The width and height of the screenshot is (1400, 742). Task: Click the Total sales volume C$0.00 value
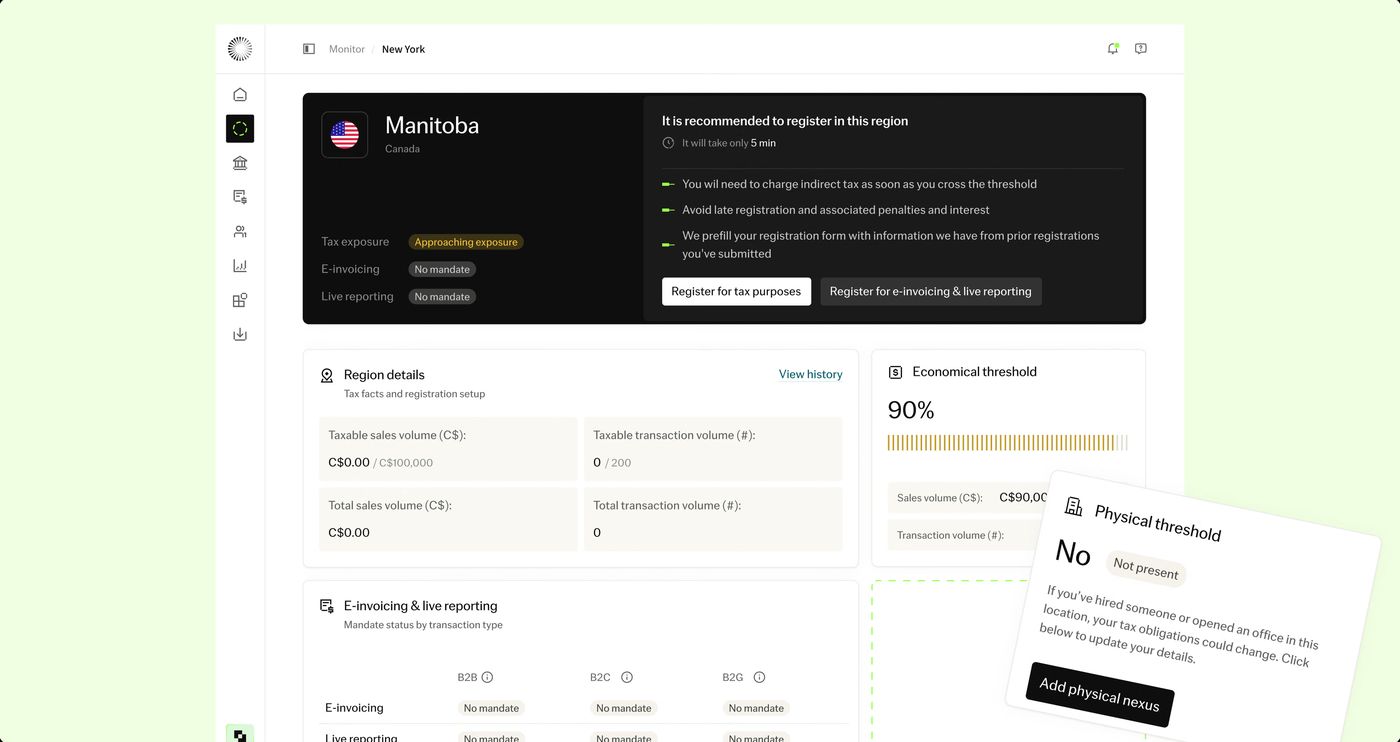click(x=349, y=533)
